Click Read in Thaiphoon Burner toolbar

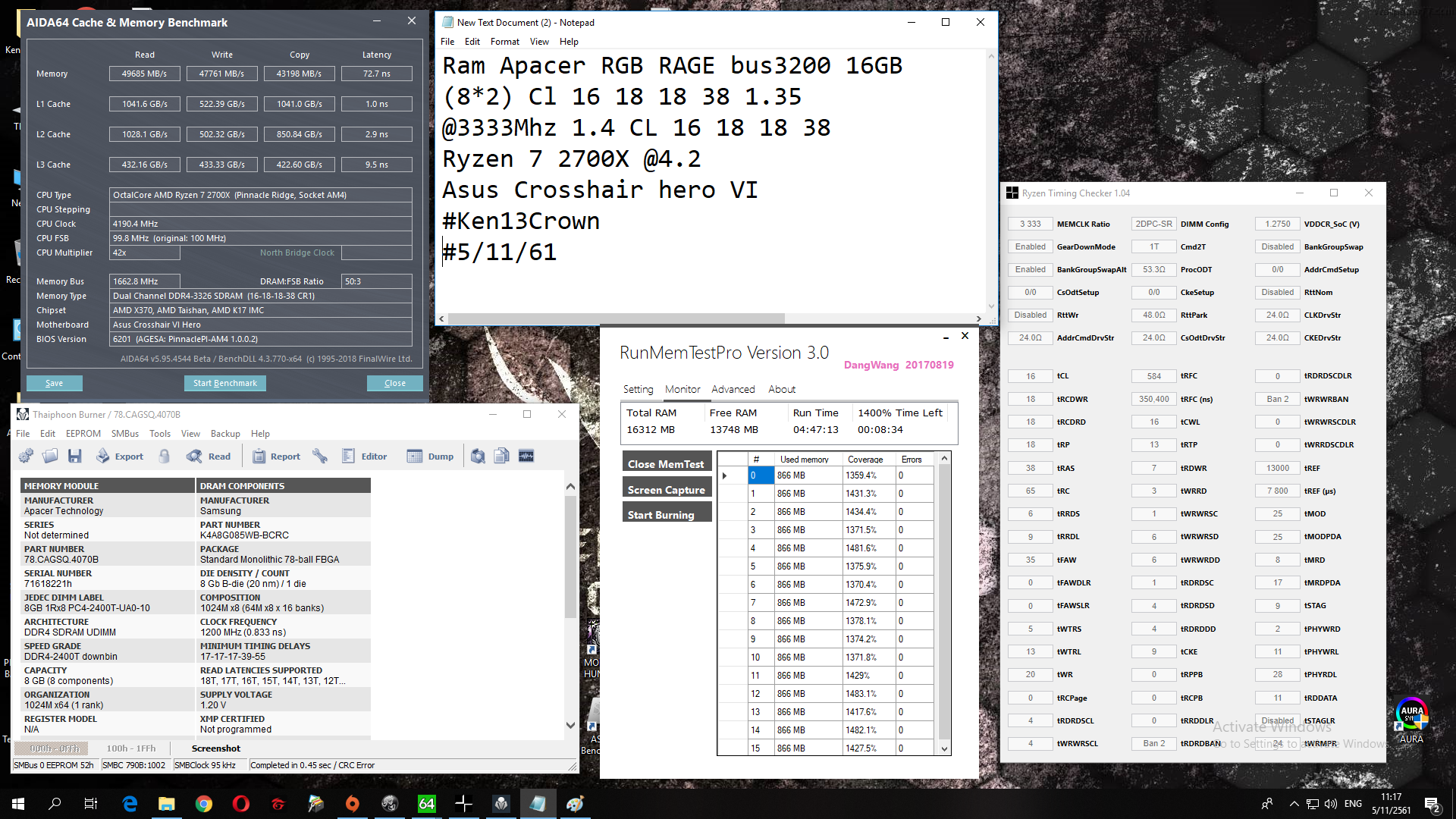209,456
